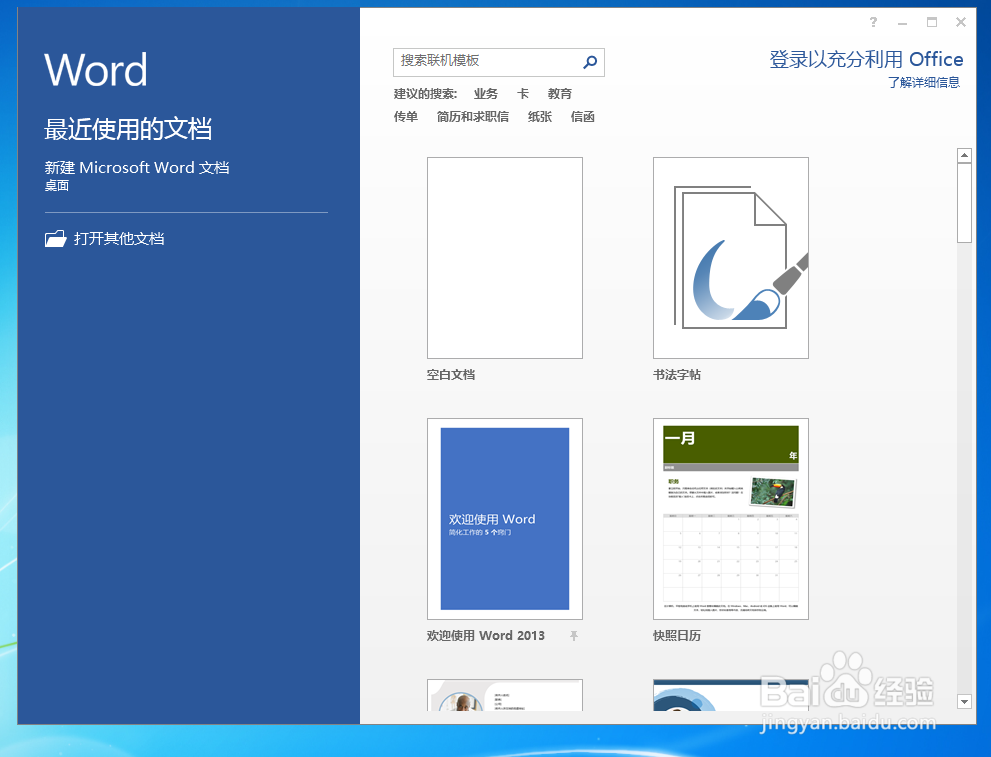Viewport: 991px width, 757px height.
Task: Choose the 欢迎使用 Word template thumbnail
Action: 505,519
